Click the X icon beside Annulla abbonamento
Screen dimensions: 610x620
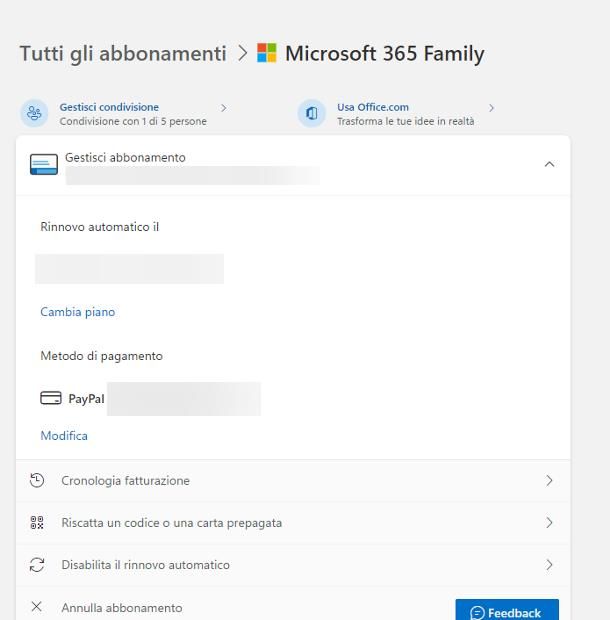[x=37, y=606]
